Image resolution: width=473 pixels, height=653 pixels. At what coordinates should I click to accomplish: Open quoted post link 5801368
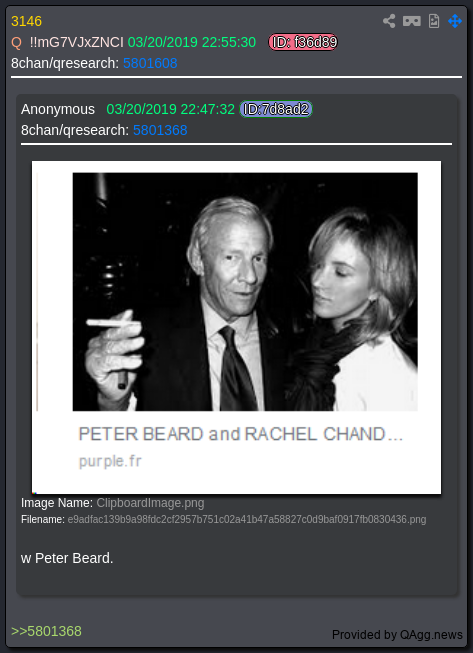[x=160, y=130]
